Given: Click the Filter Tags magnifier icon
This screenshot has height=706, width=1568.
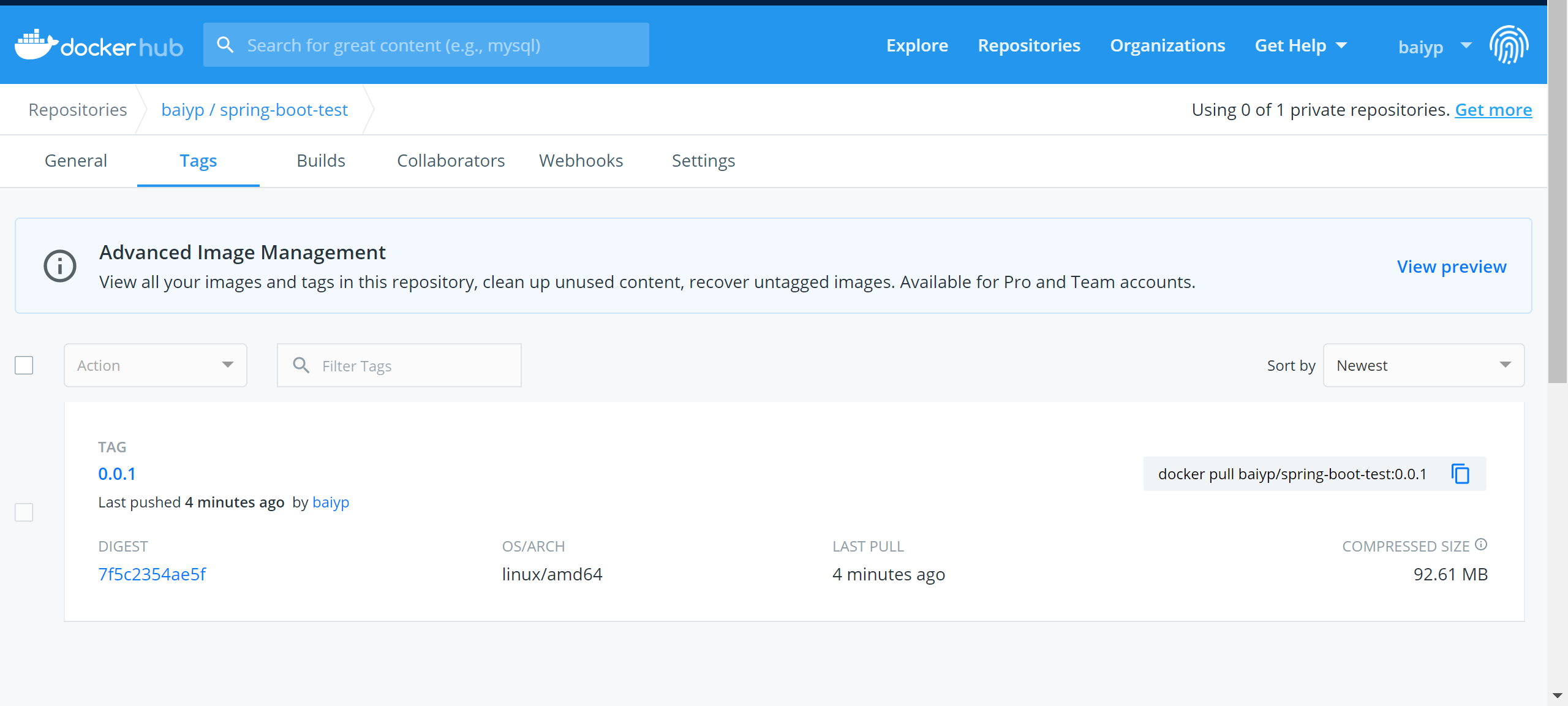Looking at the screenshot, I should coord(301,365).
